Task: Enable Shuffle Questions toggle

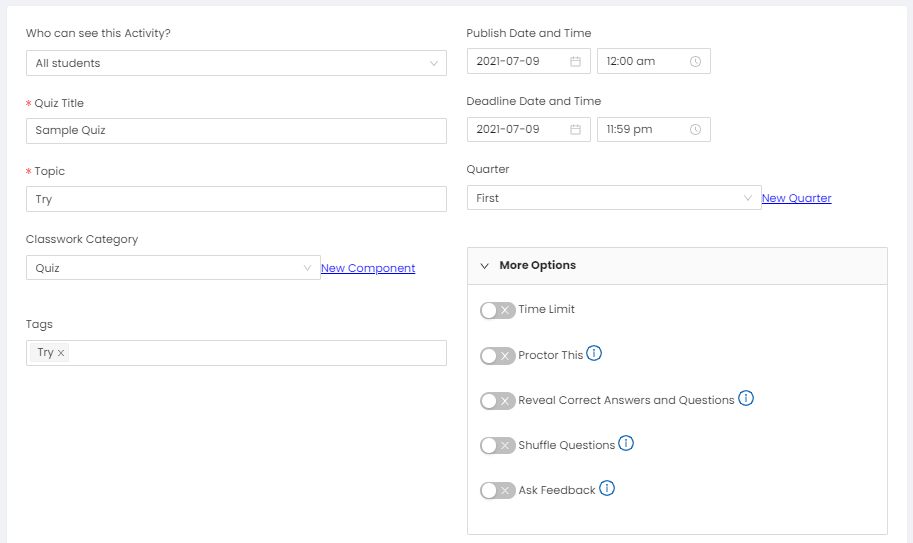Action: click(x=498, y=445)
